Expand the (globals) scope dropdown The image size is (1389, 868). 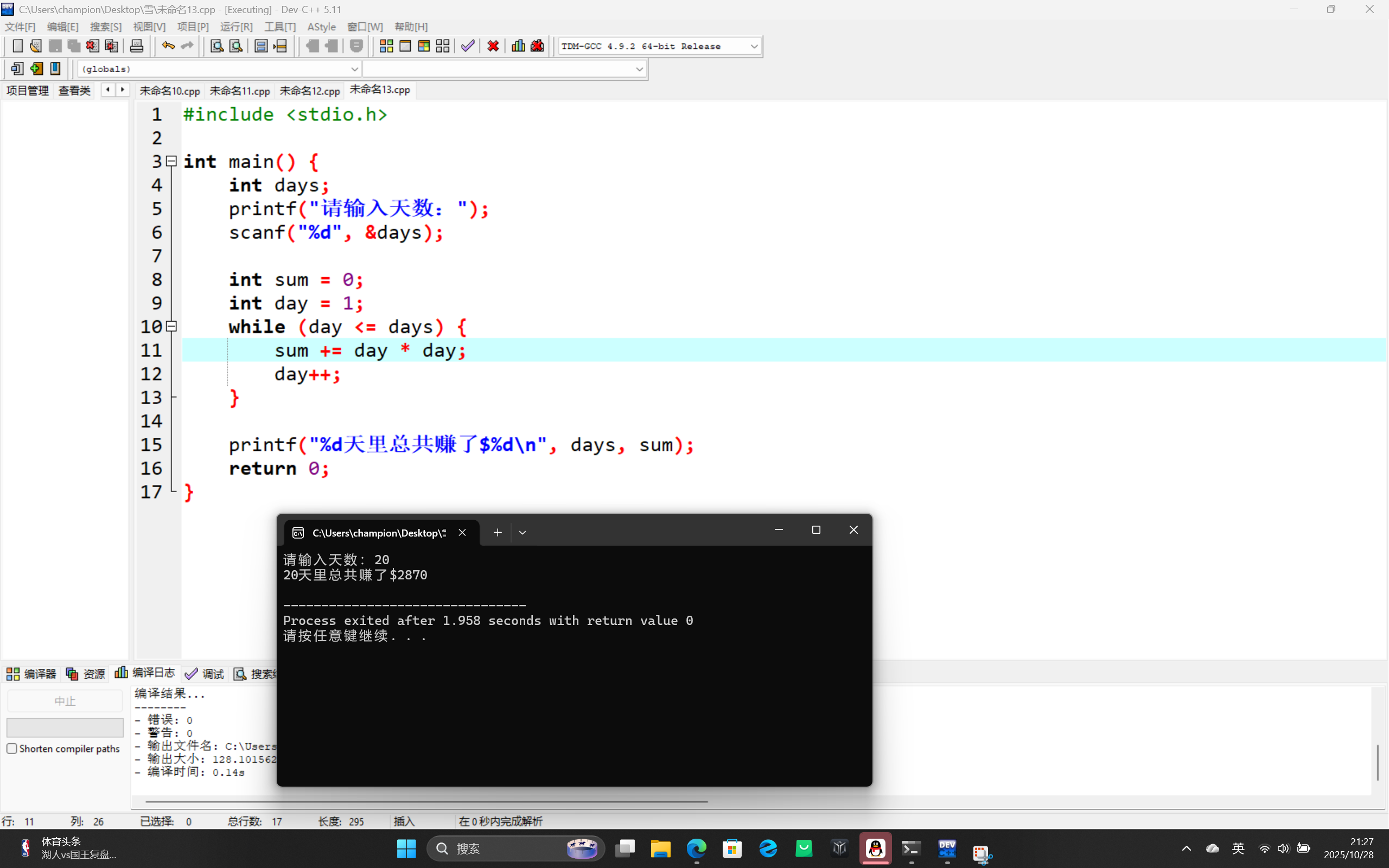(354, 69)
